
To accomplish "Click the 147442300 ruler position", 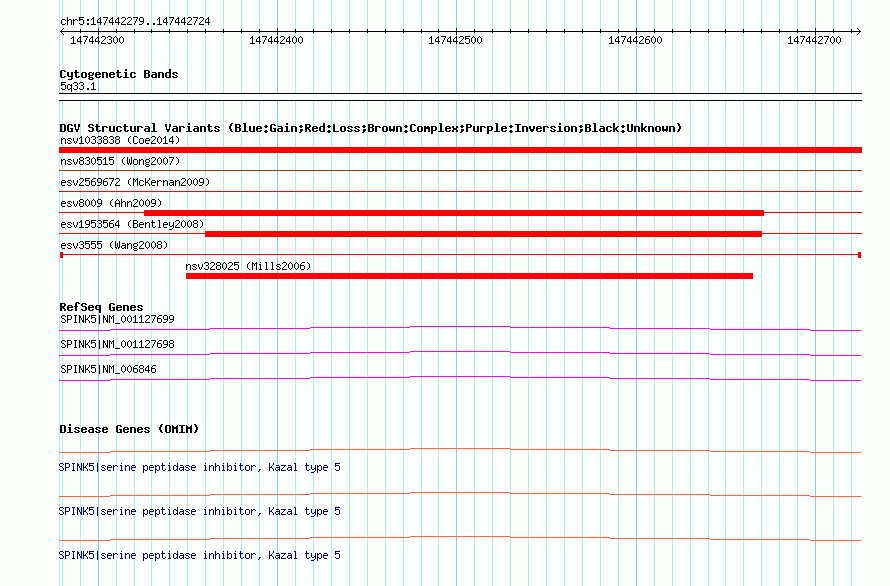I will pos(97,40).
